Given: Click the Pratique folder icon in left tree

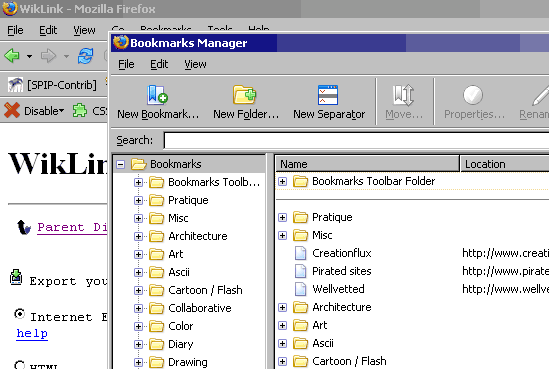Looking at the screenshot, I should (156, 200).
